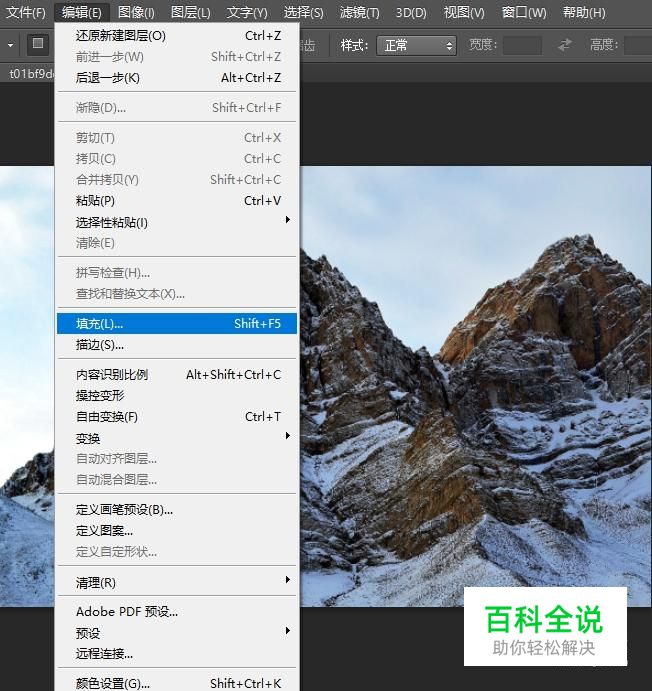Open the 选择(S) menu
The height and width of the screenshot is (691, 652).
pos(303,12)
